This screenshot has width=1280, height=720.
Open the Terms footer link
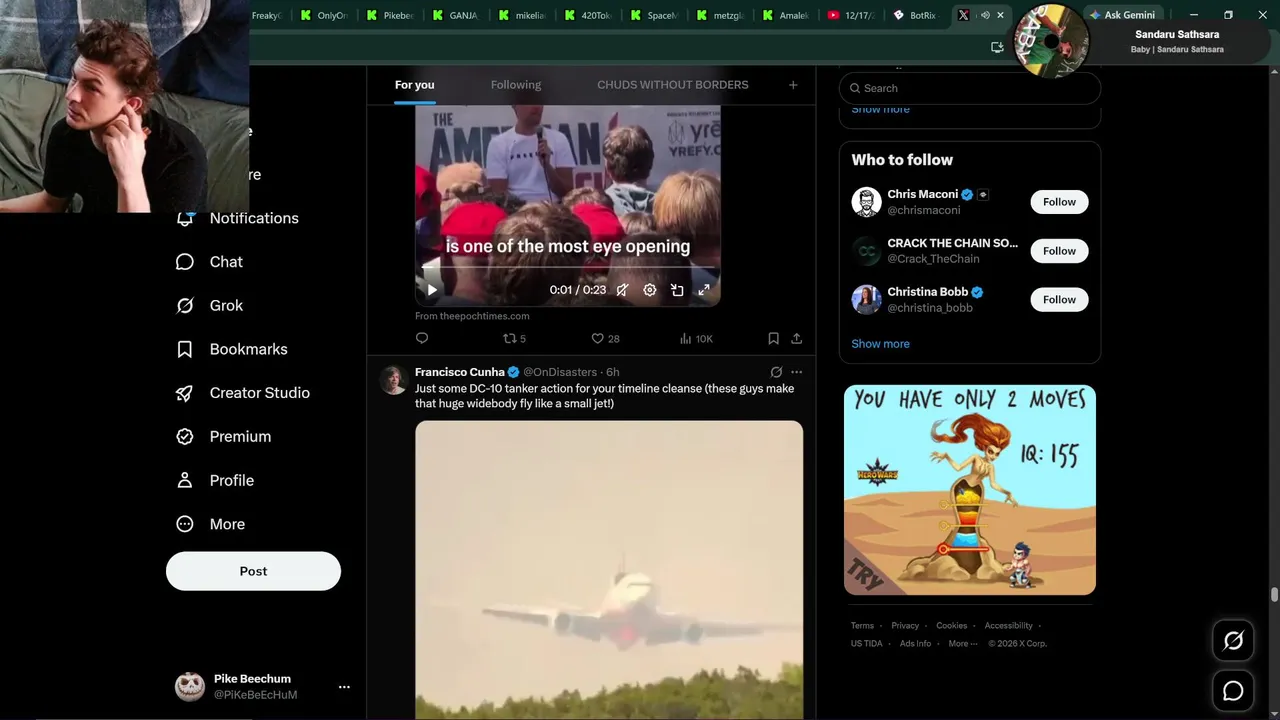pos(862,626)
